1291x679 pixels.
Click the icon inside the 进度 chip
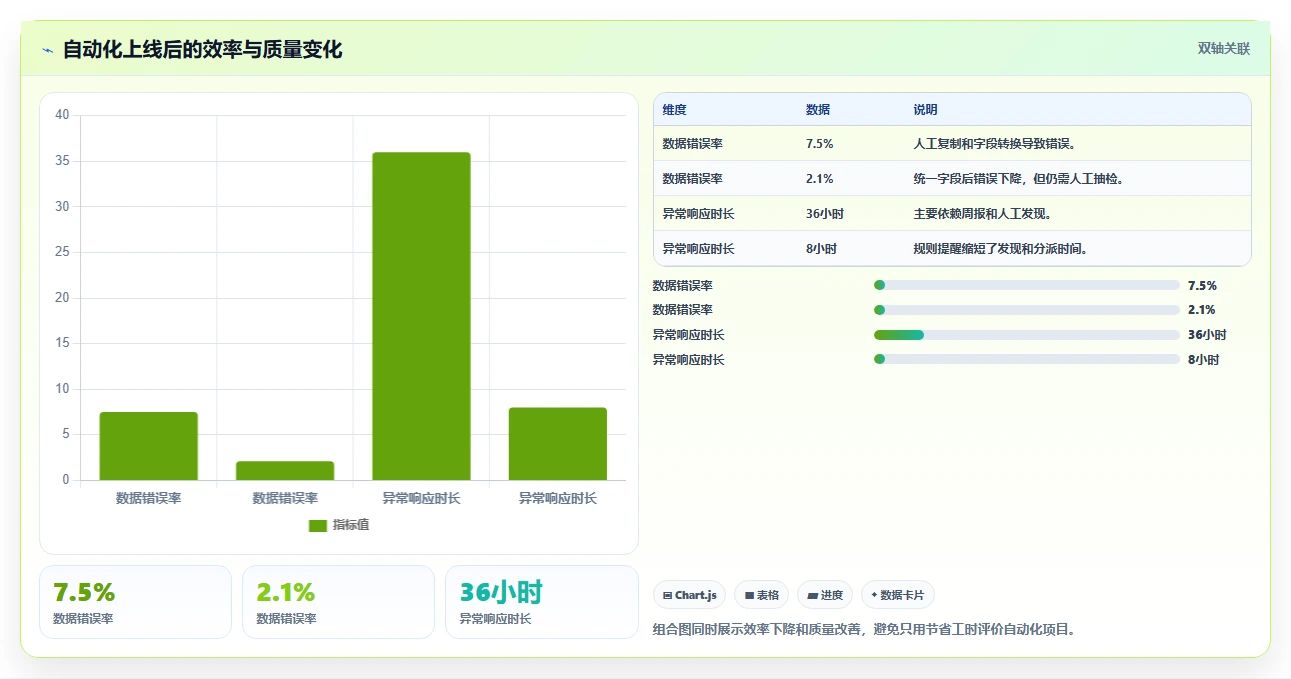tap(813, 595)
